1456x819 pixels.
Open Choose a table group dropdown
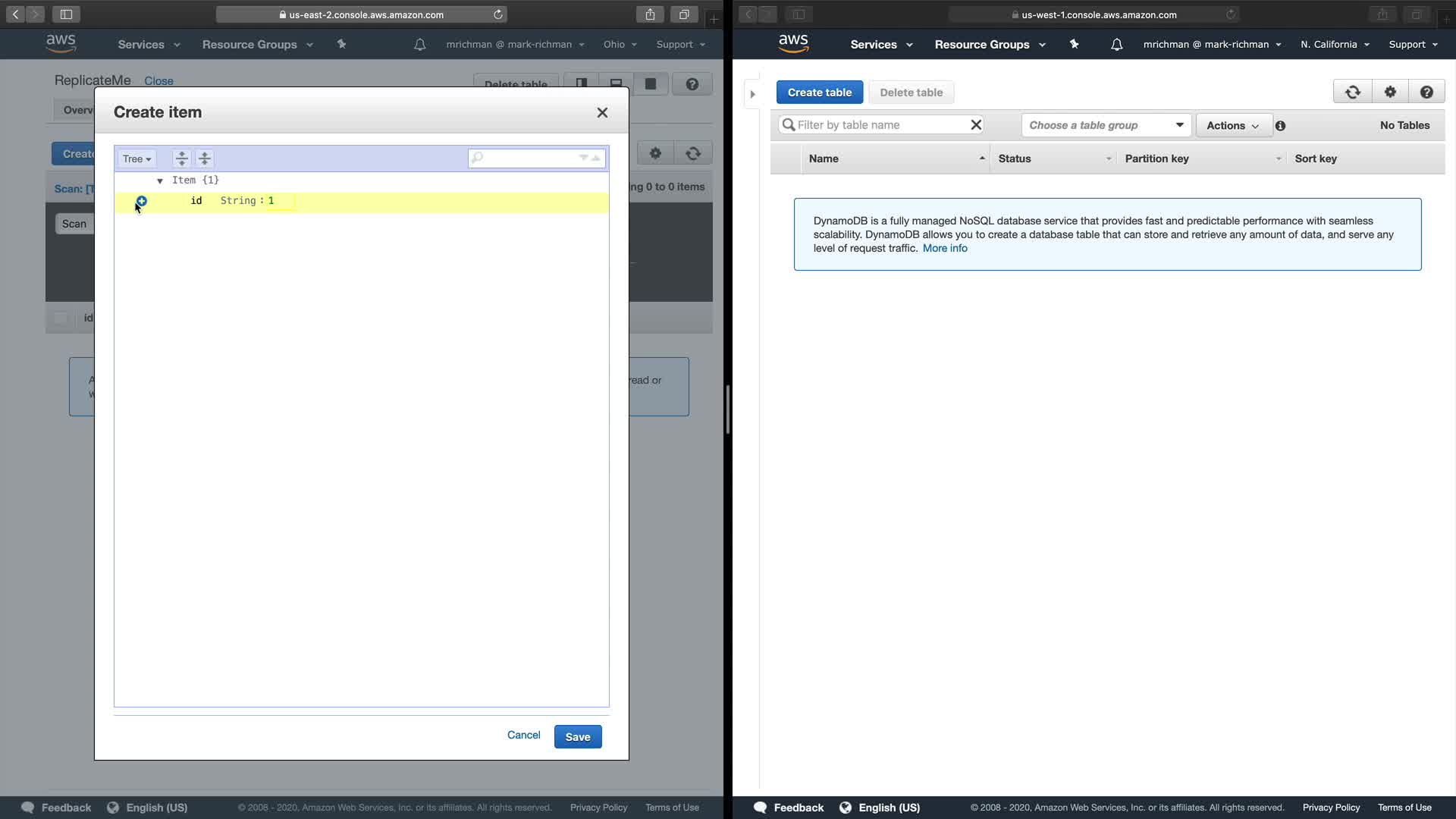click(1106, 125)
